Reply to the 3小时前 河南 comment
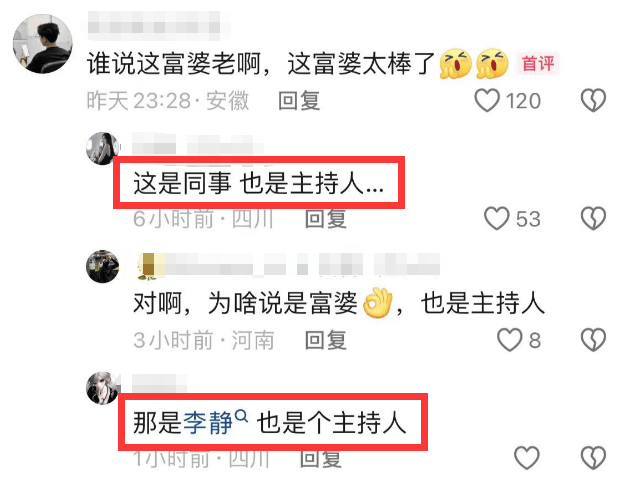Viewport: 627px width, 482px height. click(x=325, y=340)
